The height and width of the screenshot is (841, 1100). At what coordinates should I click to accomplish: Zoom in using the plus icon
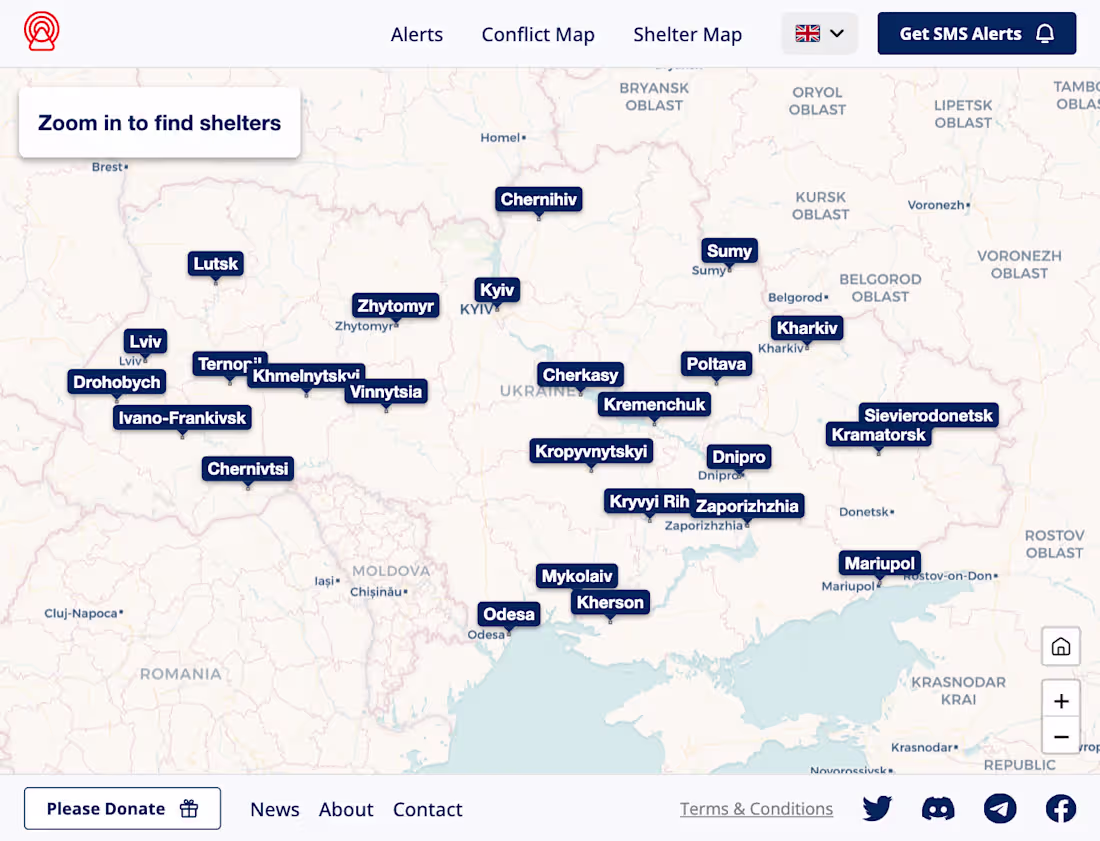click(x=1060, y=700)
